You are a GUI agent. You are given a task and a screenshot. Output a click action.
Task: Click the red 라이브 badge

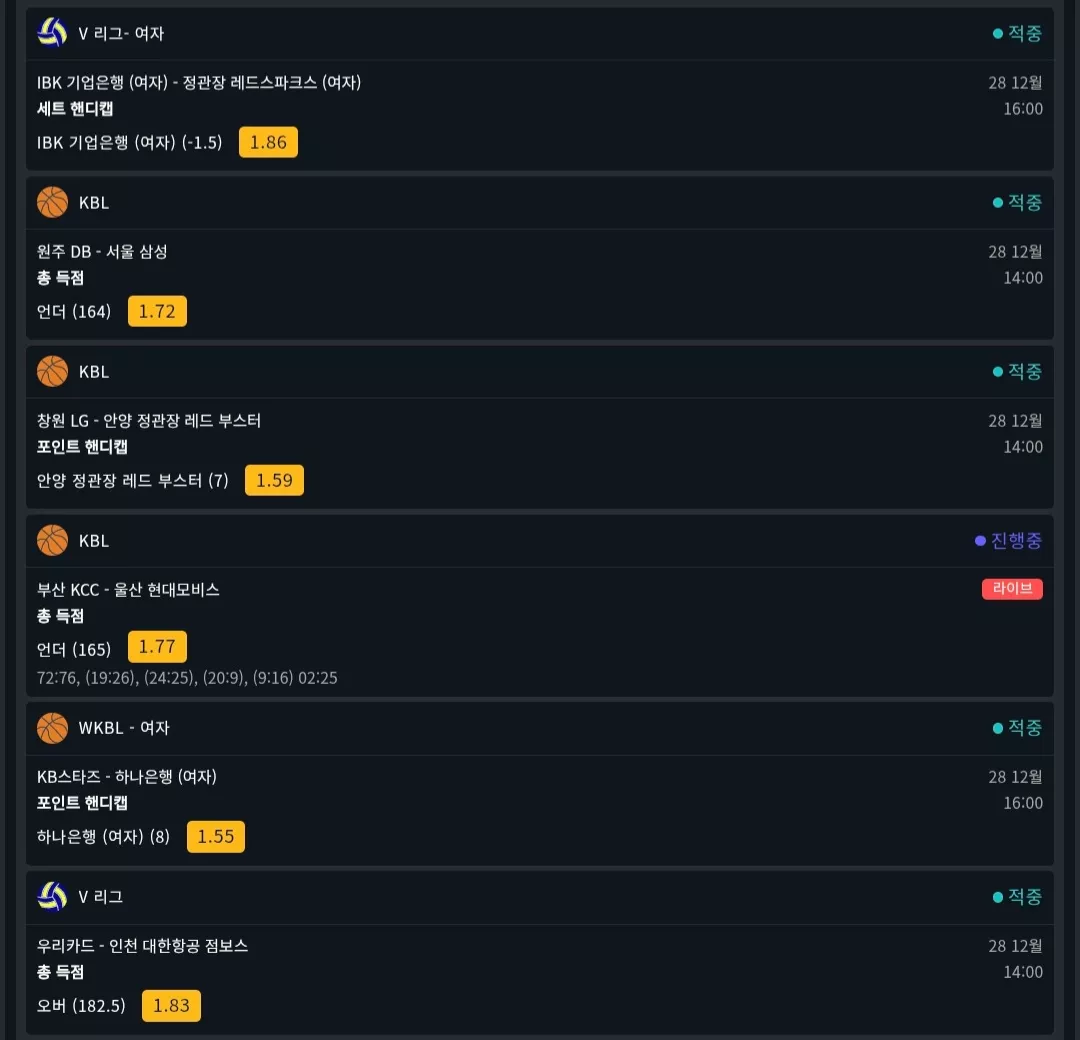coord(1012,589)
